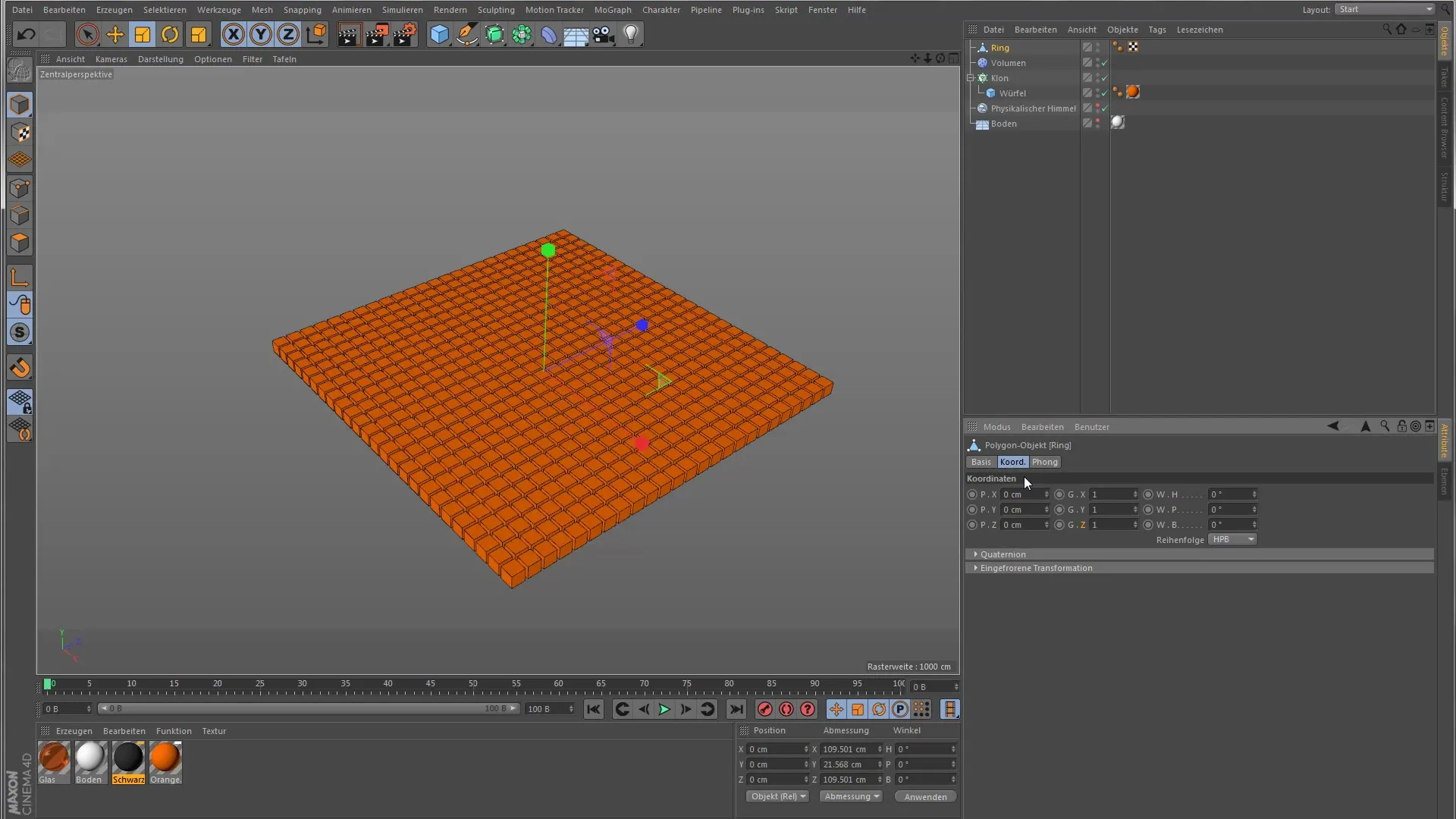Select the Physikalischer Himmel object

pos(1033,108)
